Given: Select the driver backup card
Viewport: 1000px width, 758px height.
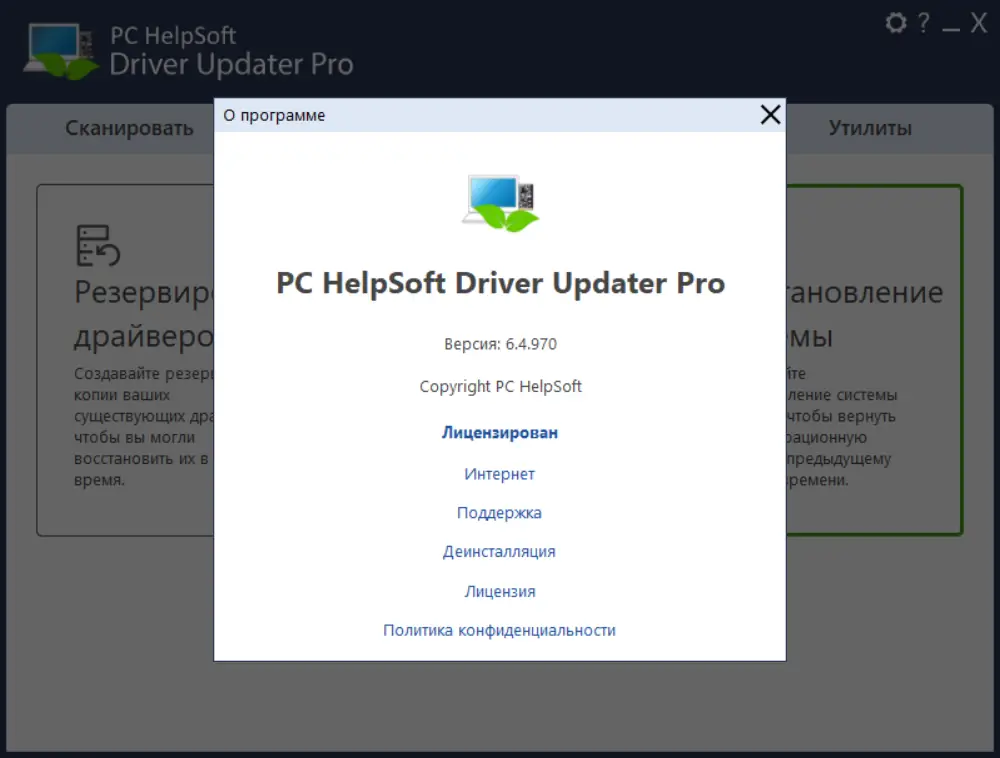Looking at the screenshot, I should 126,360.
